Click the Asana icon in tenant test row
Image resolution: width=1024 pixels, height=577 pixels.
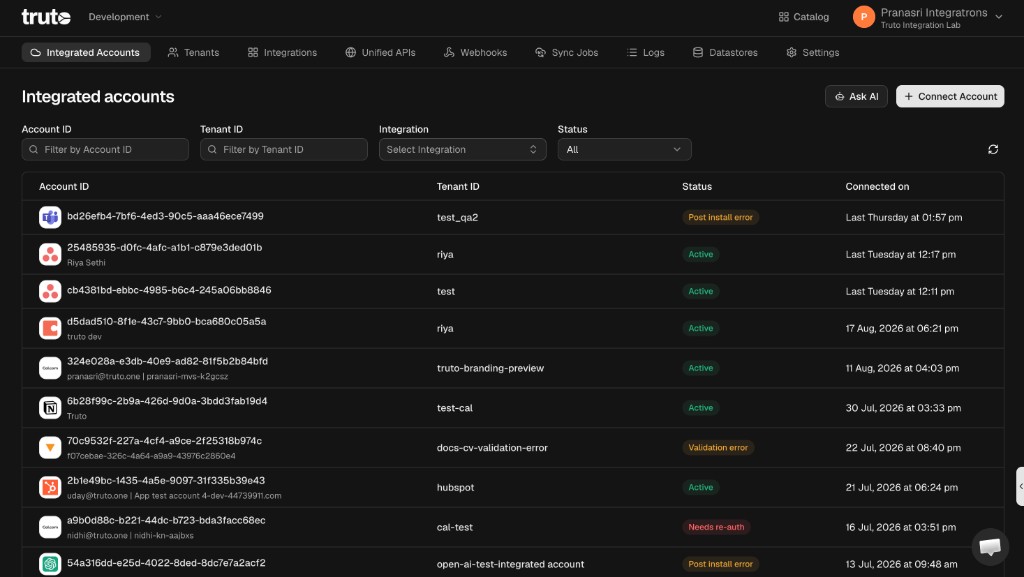pyautogui.click(x=50, y=291)
